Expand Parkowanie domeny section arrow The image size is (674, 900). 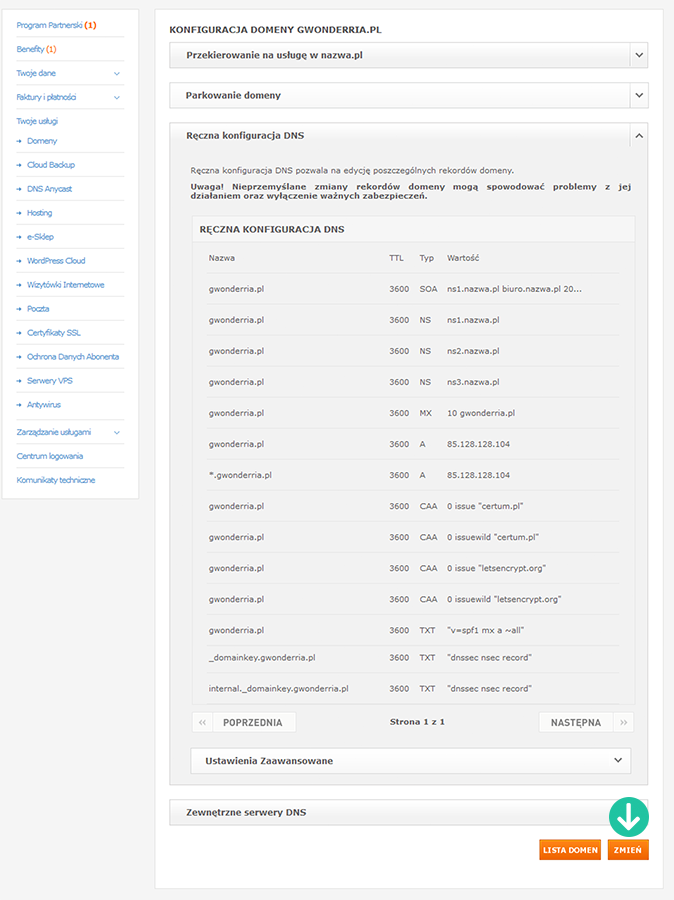[x=639, y=96]
